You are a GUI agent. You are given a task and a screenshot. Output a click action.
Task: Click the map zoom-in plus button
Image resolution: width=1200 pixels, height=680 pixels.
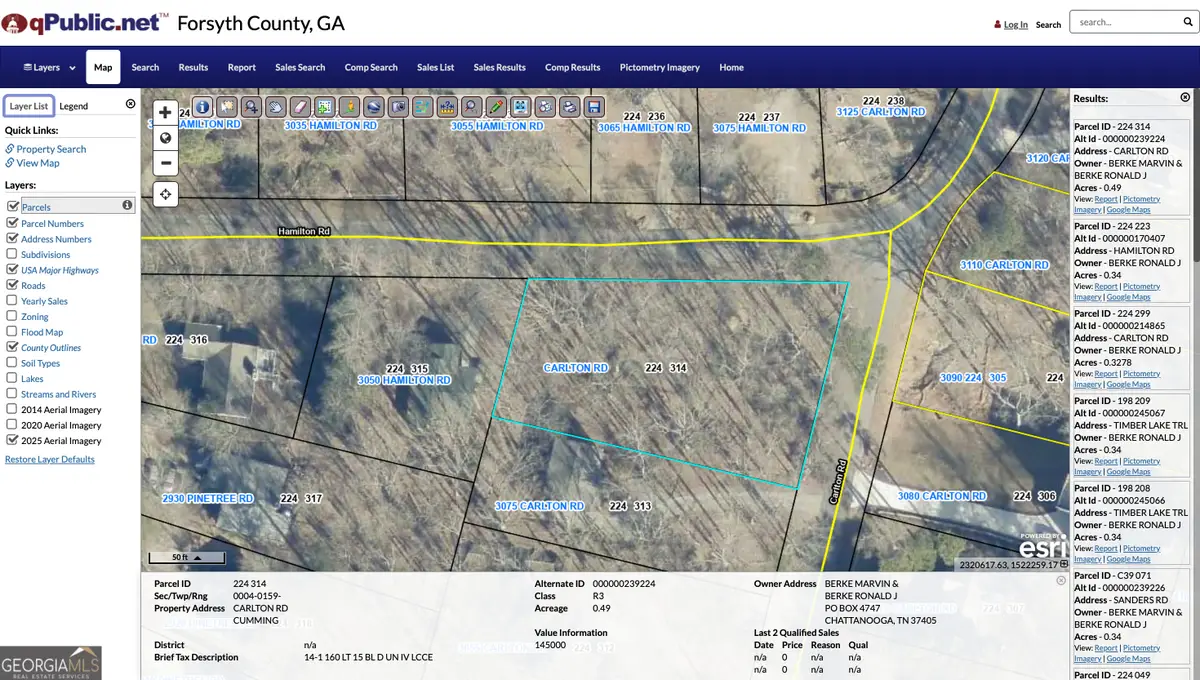pyautogui.click(x=165, y=112)
